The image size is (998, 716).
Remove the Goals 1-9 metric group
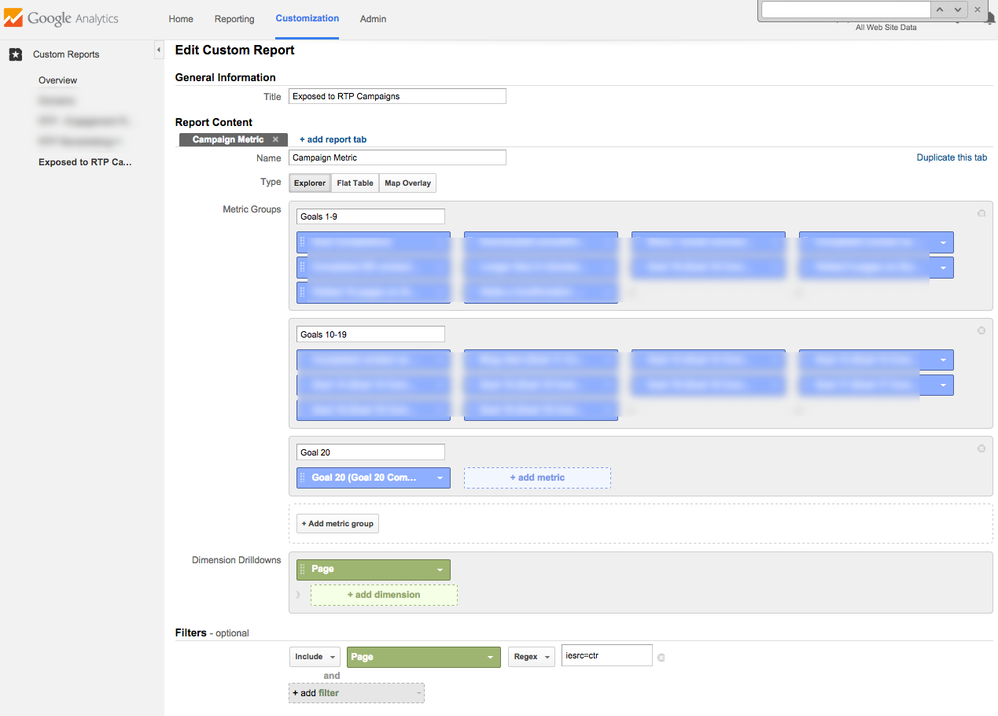pyautogui.click(x=981, y=213)
